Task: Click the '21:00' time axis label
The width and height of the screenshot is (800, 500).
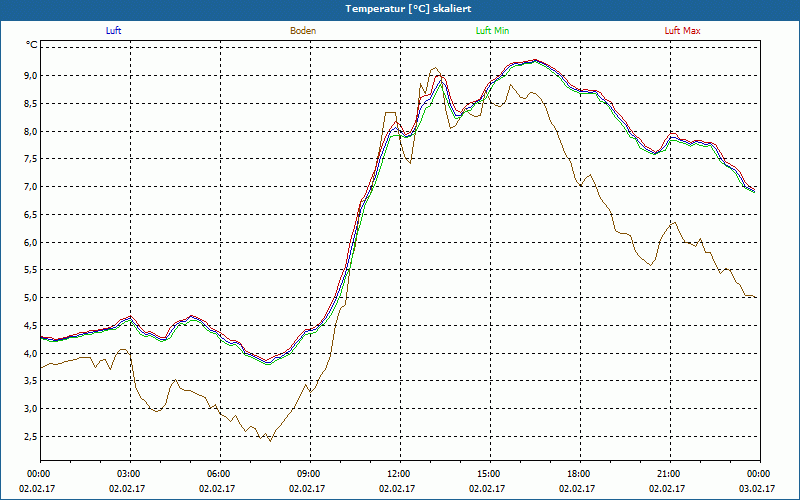Action: (667, 474)
